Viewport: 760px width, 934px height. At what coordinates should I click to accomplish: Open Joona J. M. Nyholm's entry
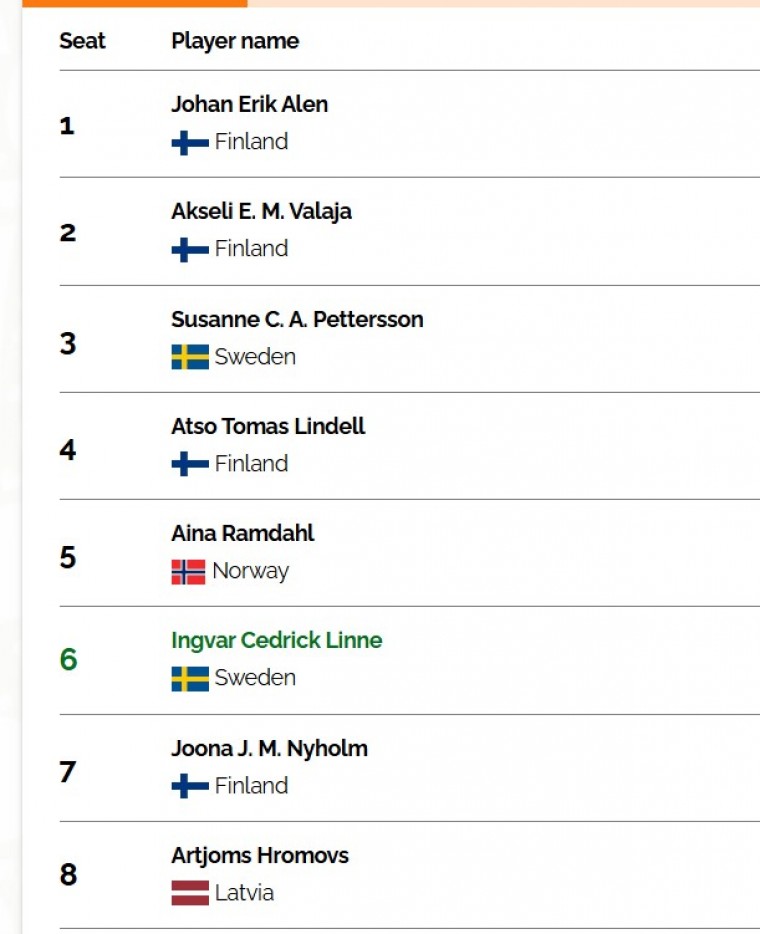coord(269,748)
